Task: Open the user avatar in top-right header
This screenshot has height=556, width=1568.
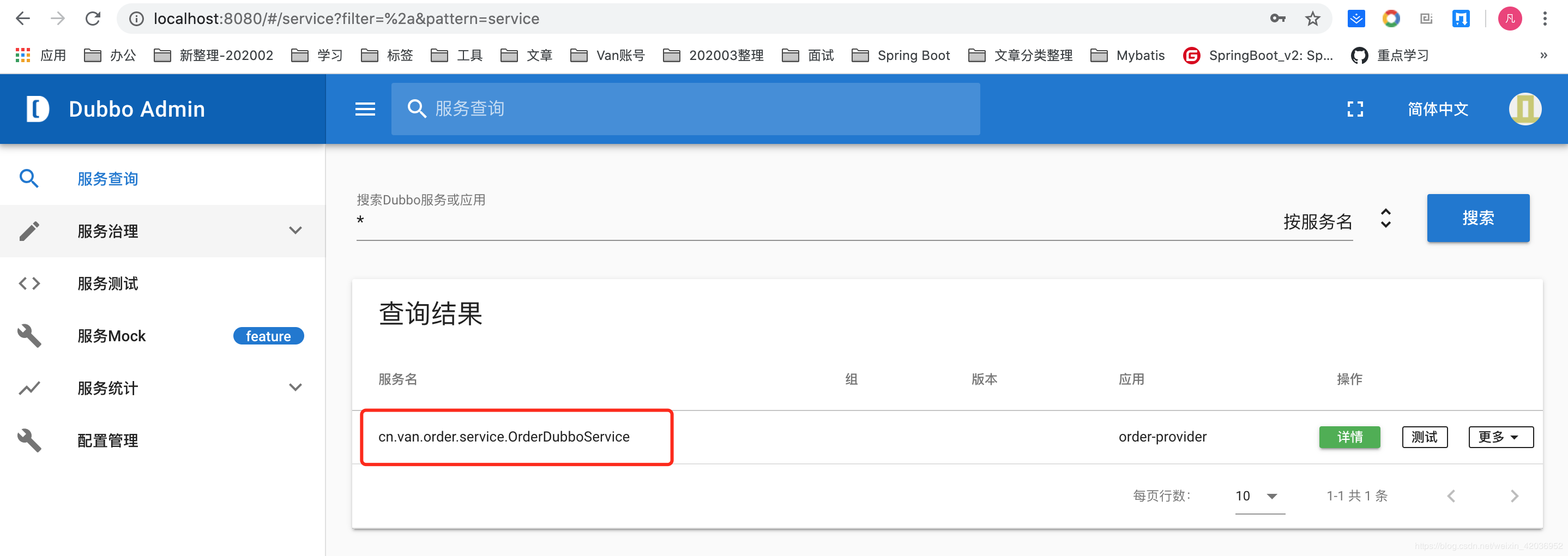Action: click(x=1525, y=109)
